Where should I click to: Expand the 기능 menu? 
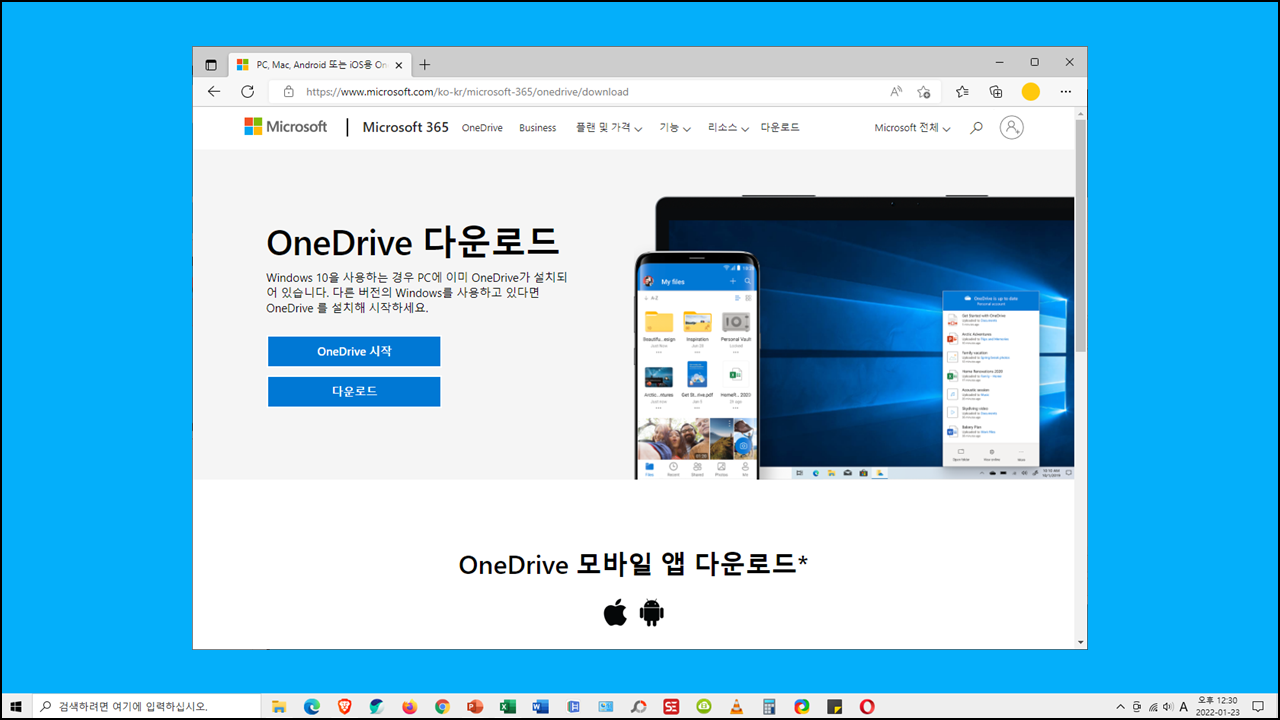[x=675, y=128]
